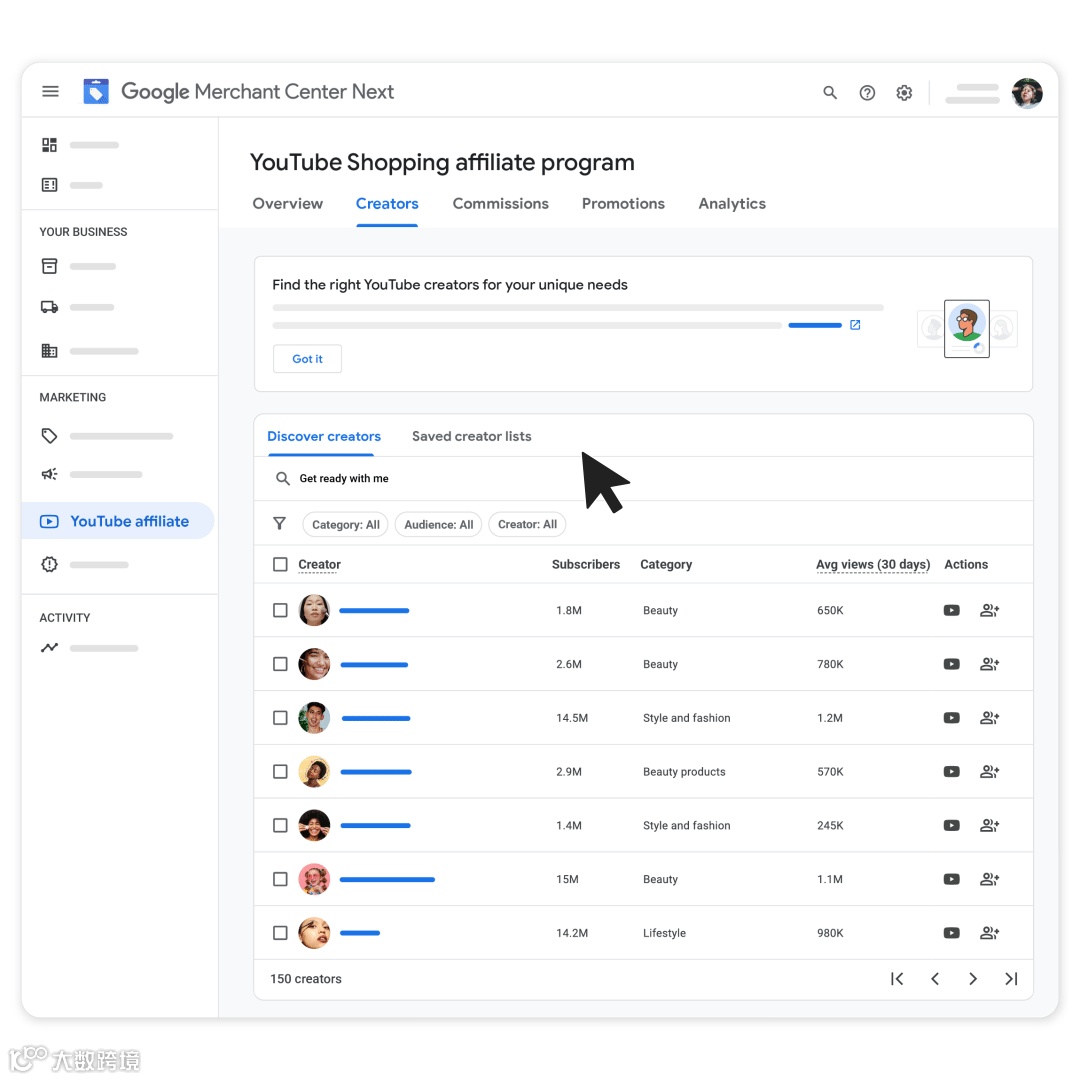1080x1080 pixels.
Task: Open the Creator: All filter
Action: pyautogui.click(x=528, y=524)
